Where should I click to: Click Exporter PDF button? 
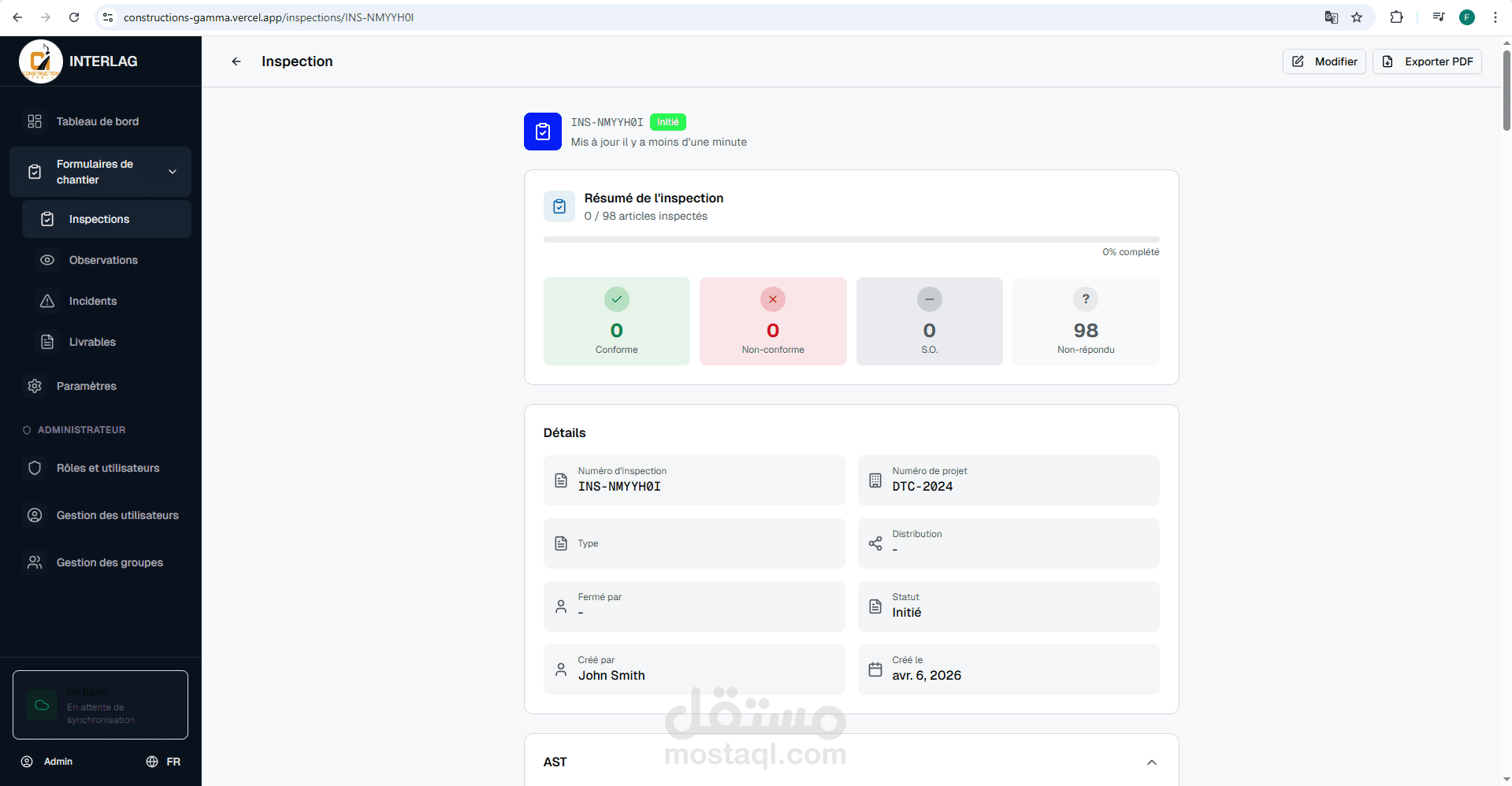click(1427, 61)
